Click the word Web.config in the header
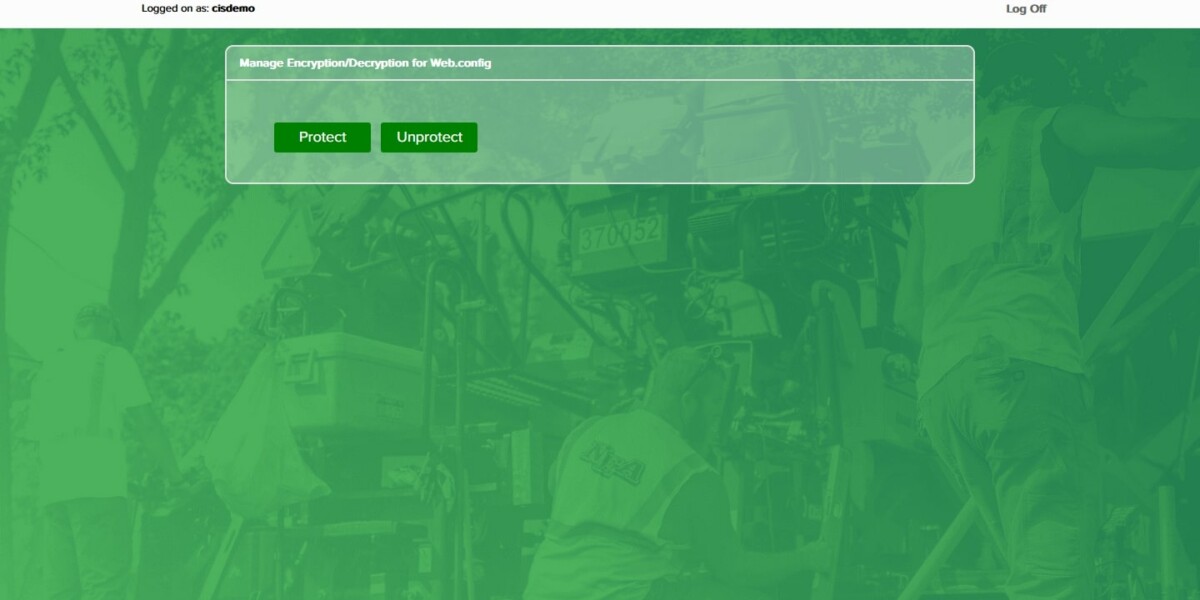This screenshot has height=600, width=1200. (461, 63)
